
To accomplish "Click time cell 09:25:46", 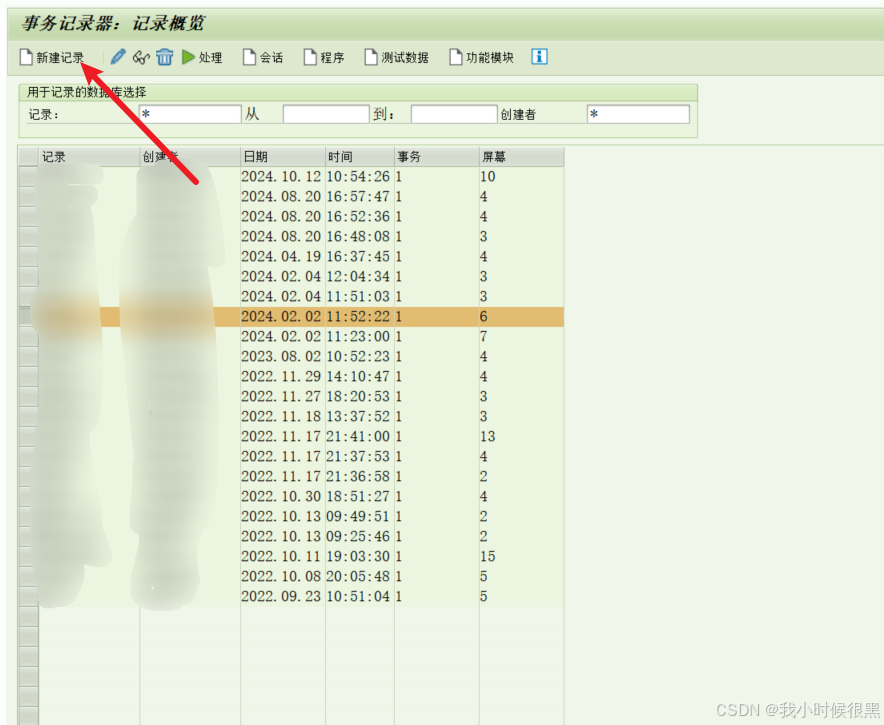I will (358, 536).
